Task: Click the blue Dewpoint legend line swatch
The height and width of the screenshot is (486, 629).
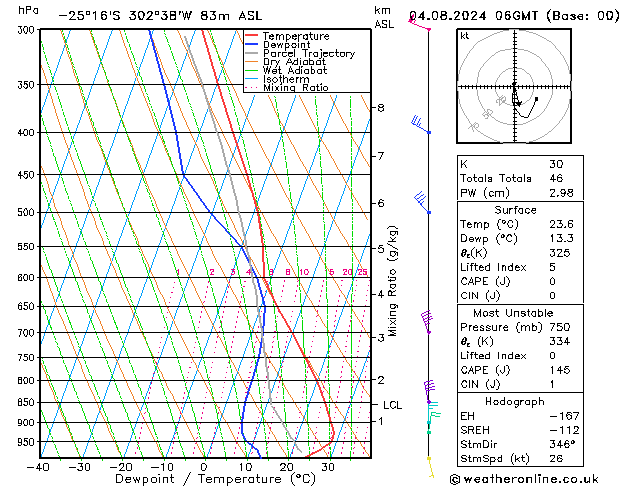Action: click(252, 44)
